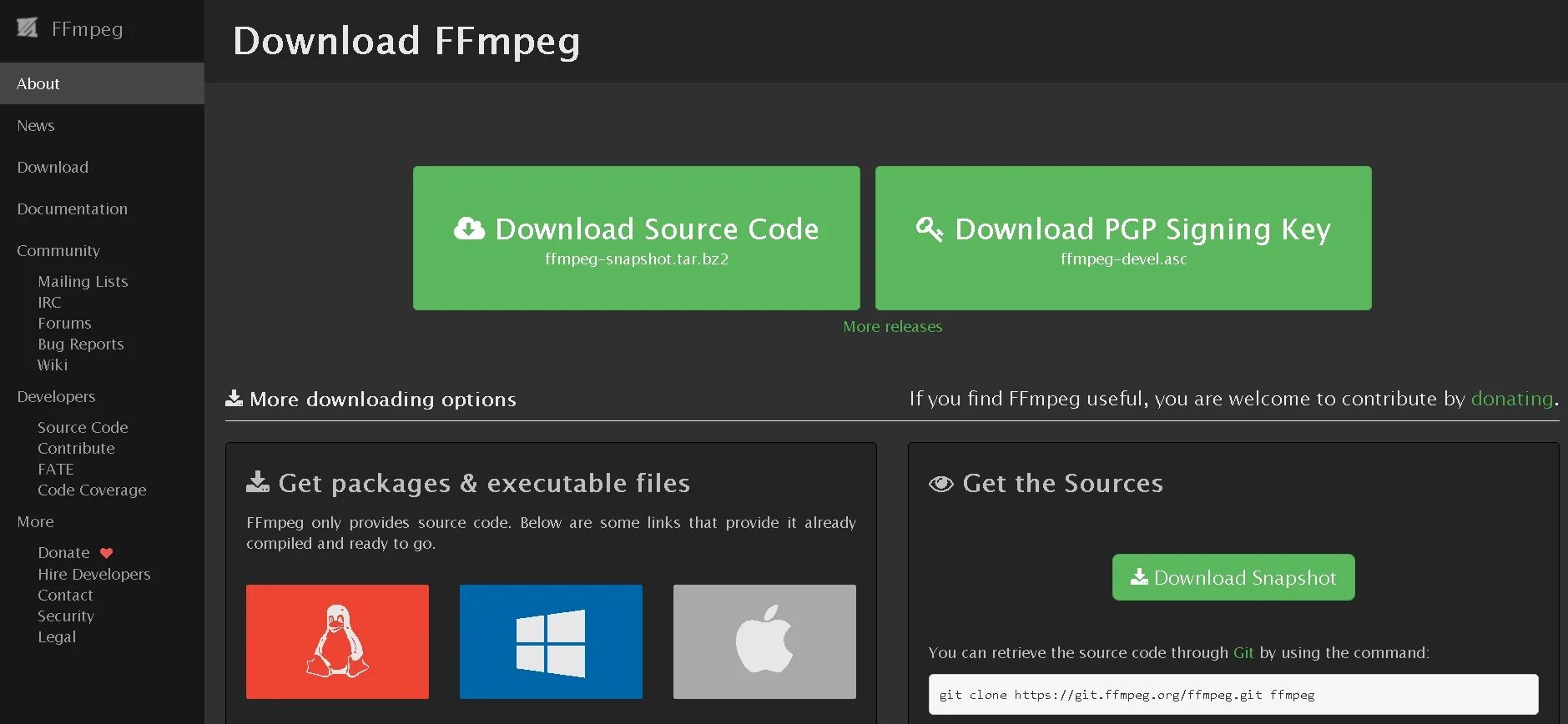This screenshot has width=1568, height=724.
Task: Click download icon next to More downloading options
Action: (x=234, y=399)
